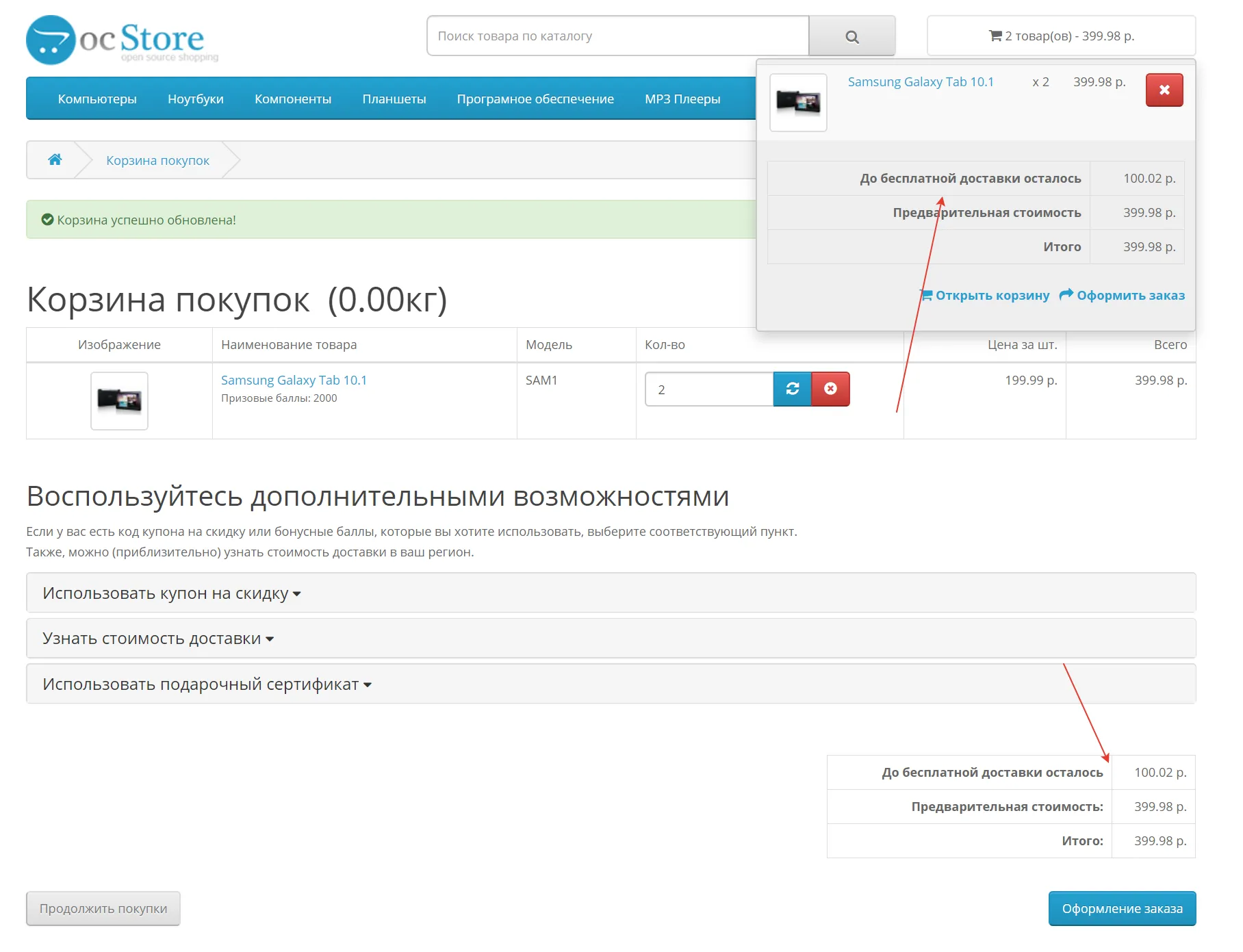The width and height of the screenshot is (1243, 952).
Task: Expand the gift certificate section
Action: 206,684
